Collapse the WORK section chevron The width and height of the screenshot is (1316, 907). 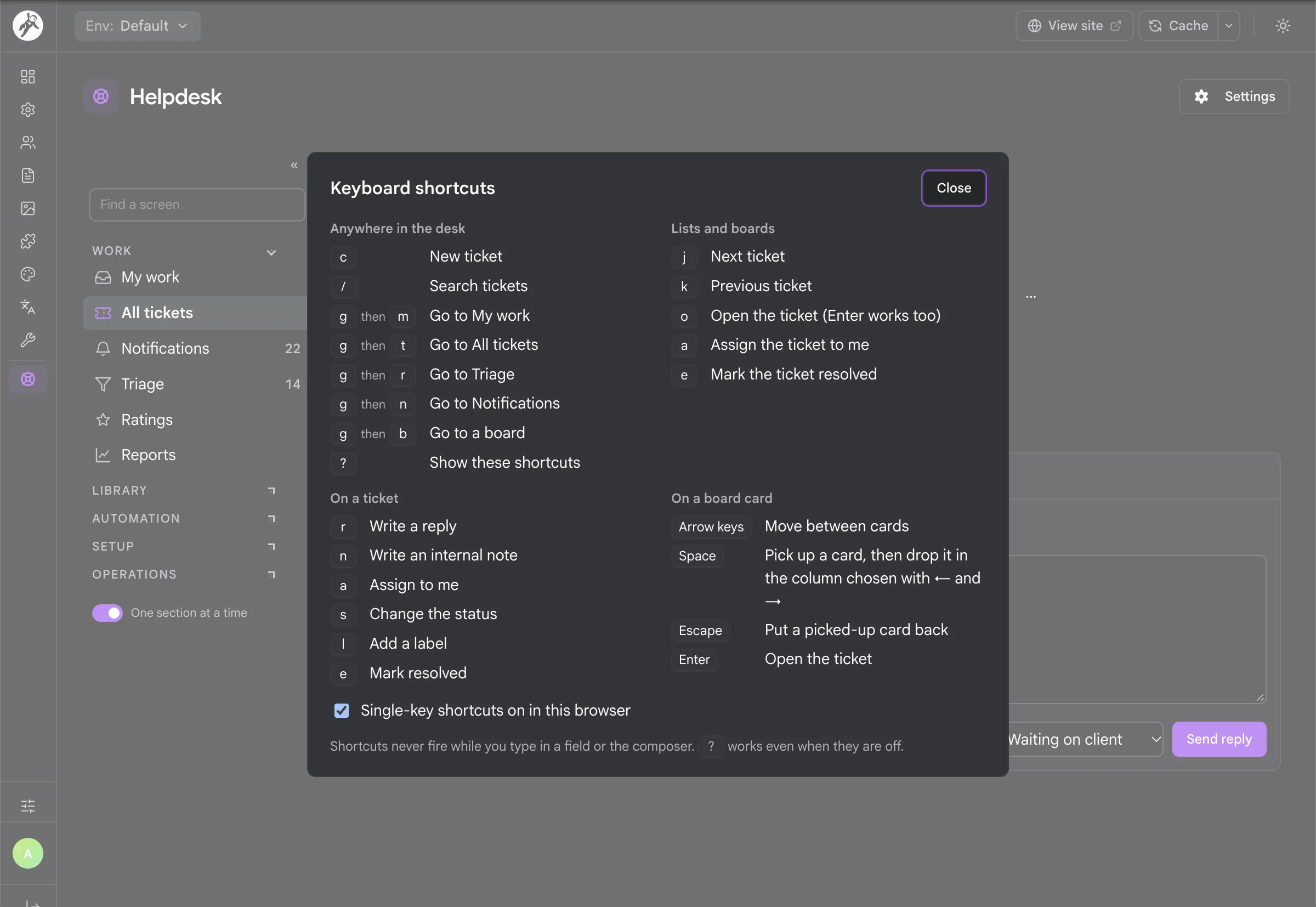271,252
